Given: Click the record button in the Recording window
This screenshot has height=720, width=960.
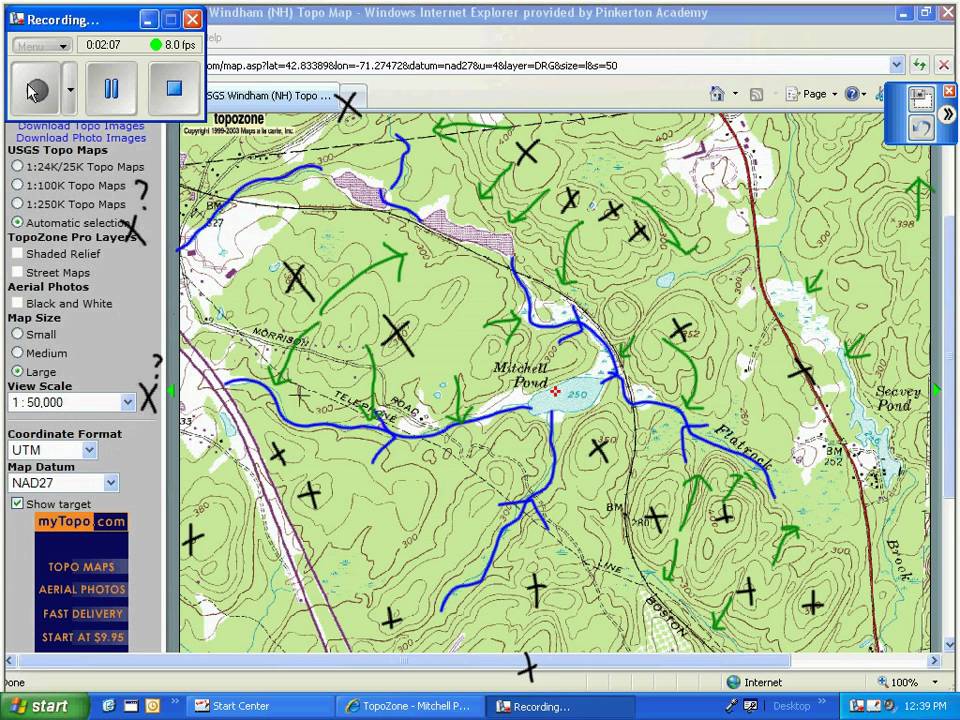Looking at the screenshot, I should click(x=36, y=89).
